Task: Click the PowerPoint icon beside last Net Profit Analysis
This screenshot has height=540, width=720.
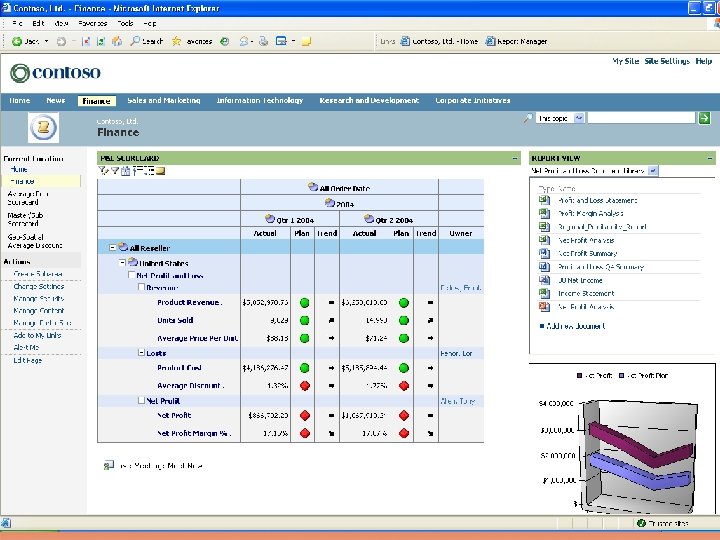Action: pos(544,306)
